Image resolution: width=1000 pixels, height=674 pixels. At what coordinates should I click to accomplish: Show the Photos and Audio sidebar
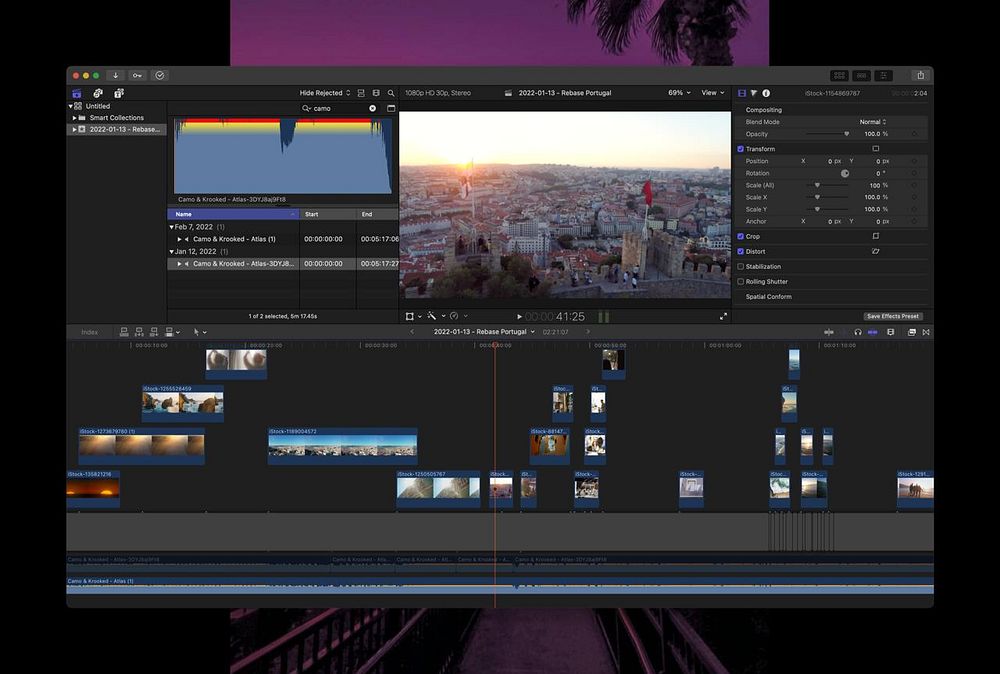click(x=98, y=93)
